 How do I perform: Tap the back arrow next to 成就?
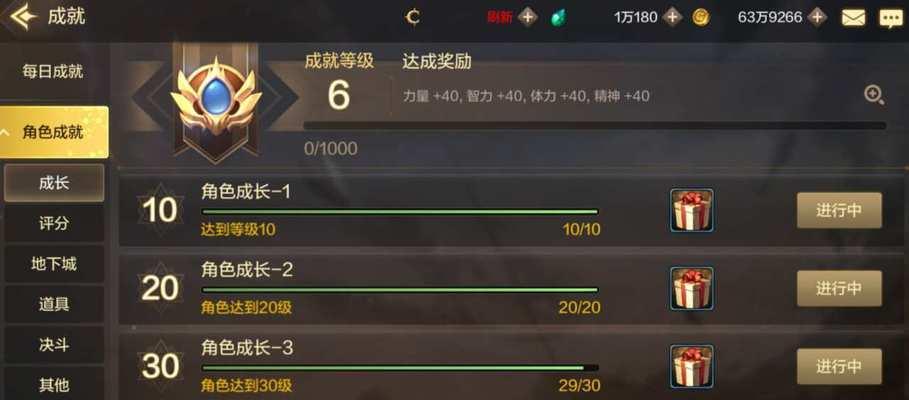point(23,17)
